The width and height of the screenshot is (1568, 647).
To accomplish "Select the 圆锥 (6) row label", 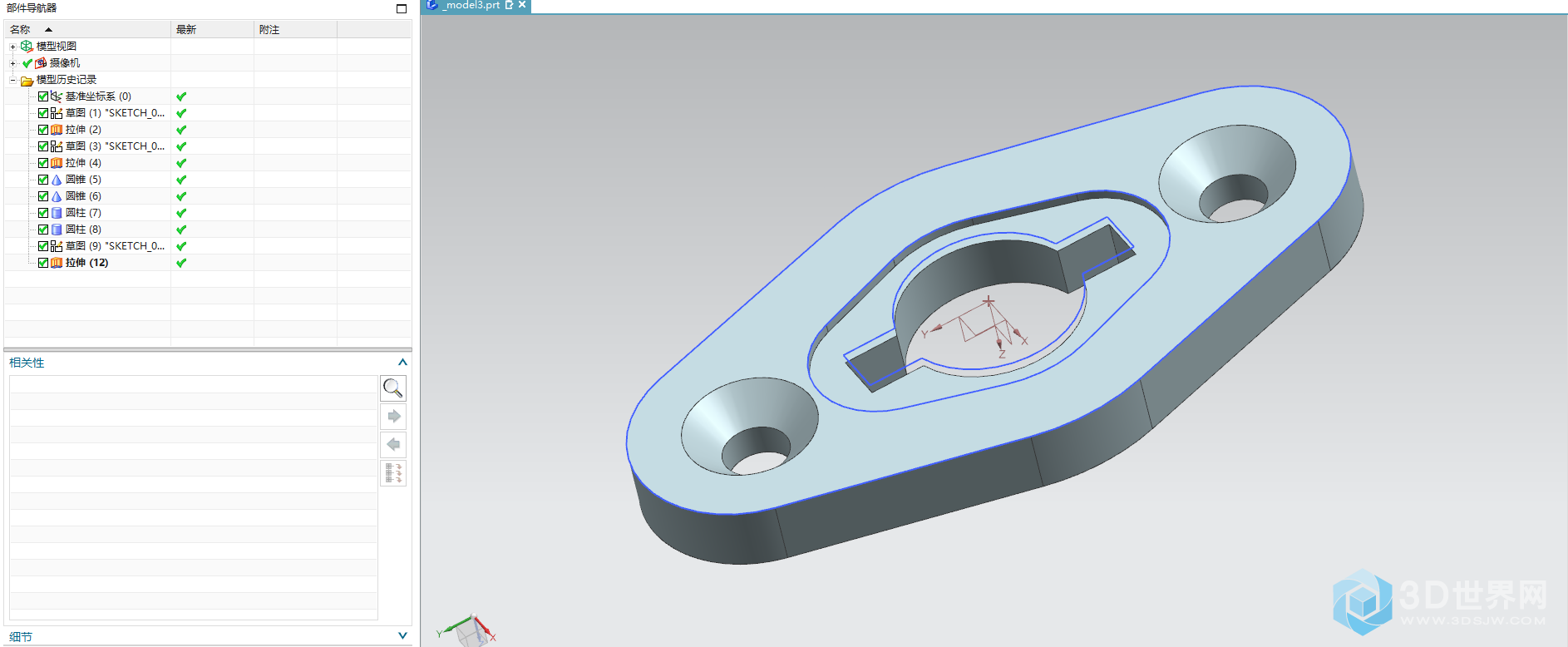I will click(83, 196).
